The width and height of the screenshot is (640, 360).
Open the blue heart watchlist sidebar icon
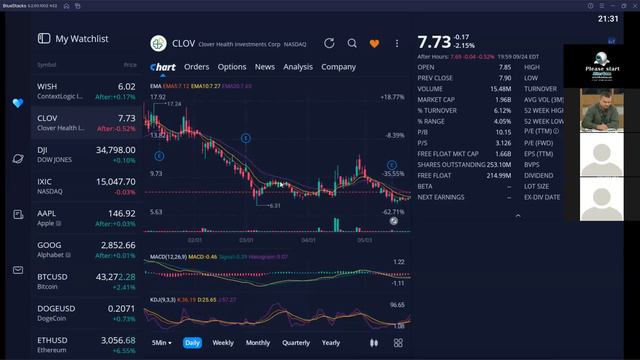point(18,103)
